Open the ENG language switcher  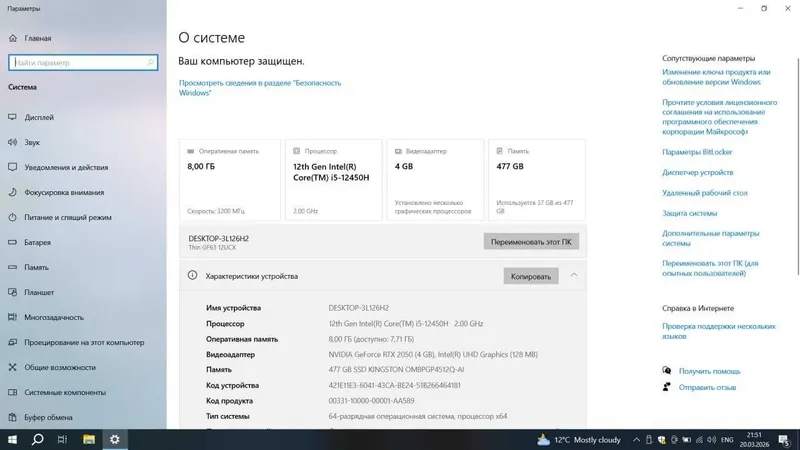[727, 440]
